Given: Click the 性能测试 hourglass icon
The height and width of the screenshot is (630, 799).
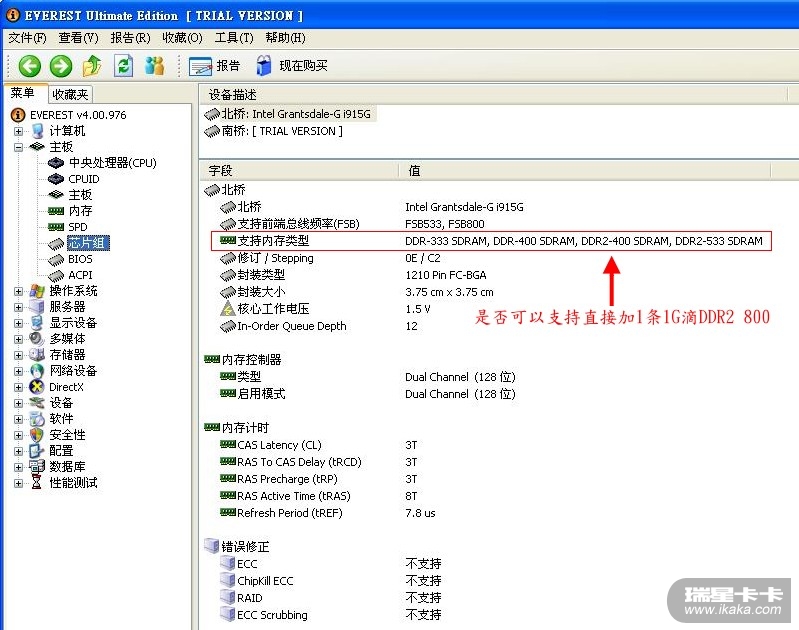Looking at the screenshot, I should [x=37, y=483].
